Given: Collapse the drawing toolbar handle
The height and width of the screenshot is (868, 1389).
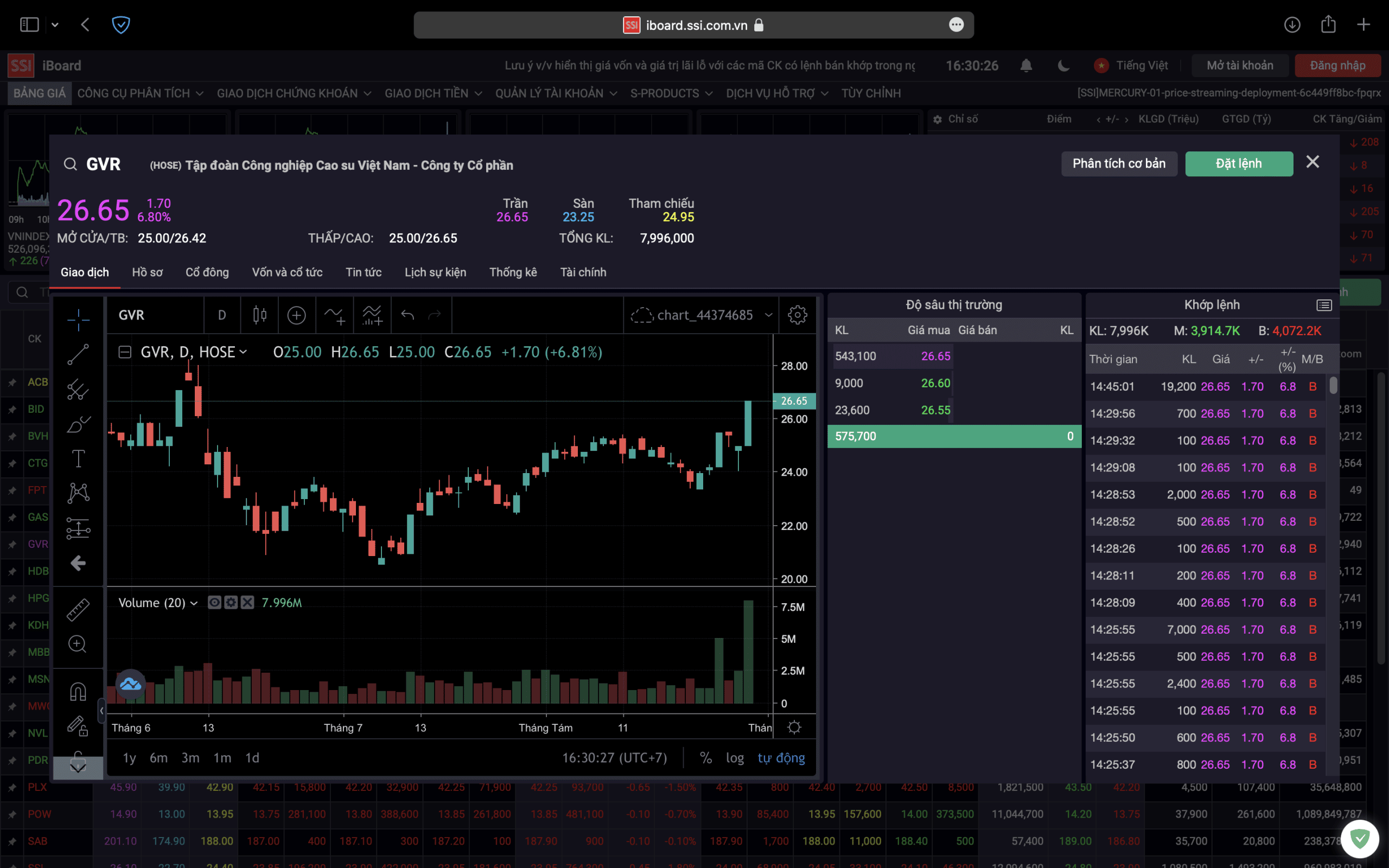Looking at the screenshot, I should tap(101, 711).
